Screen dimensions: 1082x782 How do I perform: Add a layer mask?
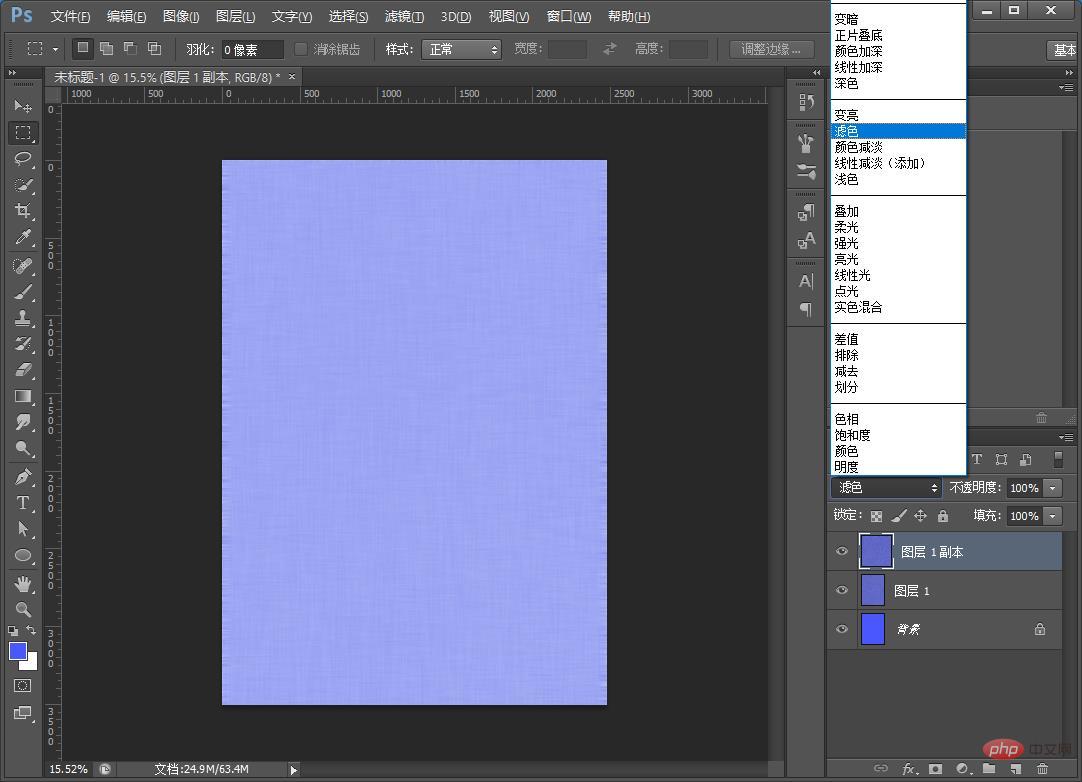point(935,768)
